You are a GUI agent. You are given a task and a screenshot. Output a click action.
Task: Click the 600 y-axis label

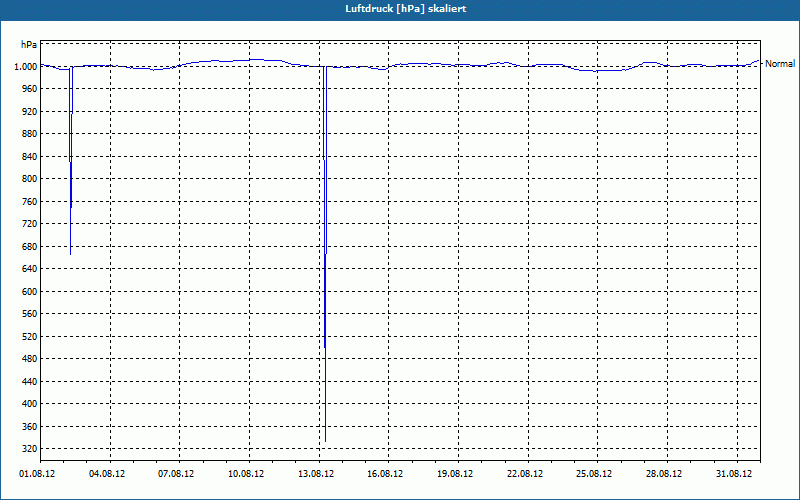(x=29, y=291)
